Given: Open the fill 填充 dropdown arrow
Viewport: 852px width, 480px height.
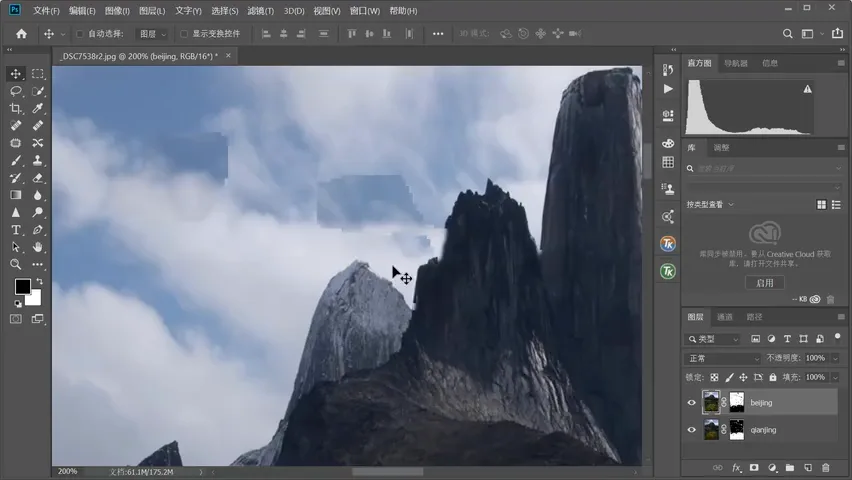Looking at the screenshot, I should coord(835,377).
